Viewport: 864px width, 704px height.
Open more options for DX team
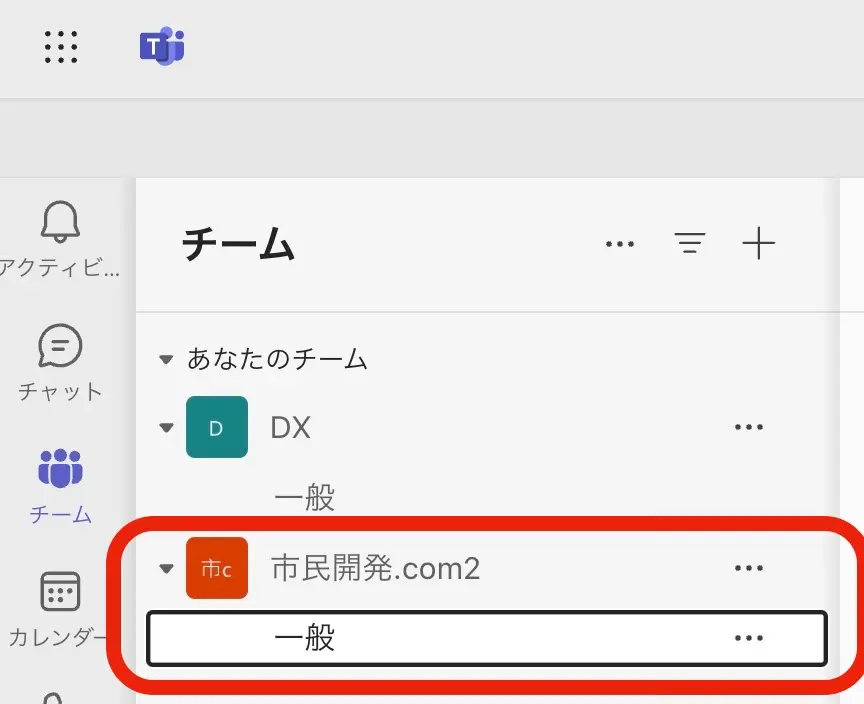[748, 428]
